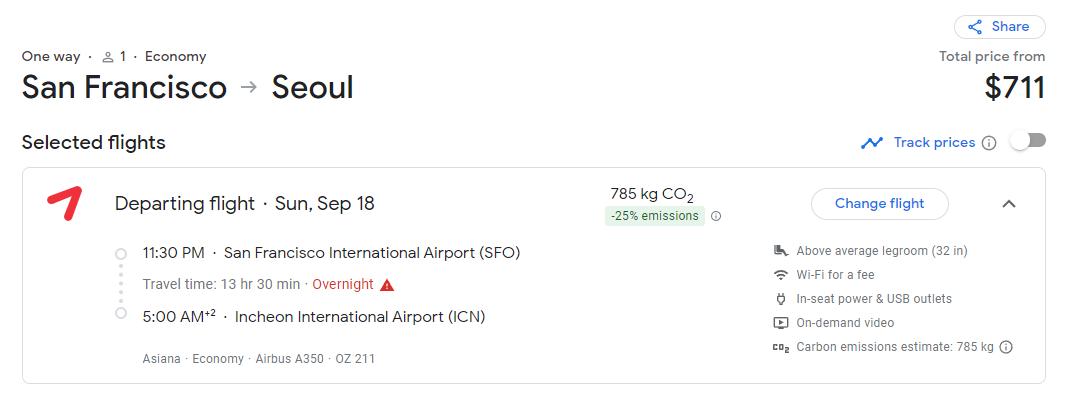
Task: Click the passenger count person icon
Action: pyautogui.click(x=108, y=57)
